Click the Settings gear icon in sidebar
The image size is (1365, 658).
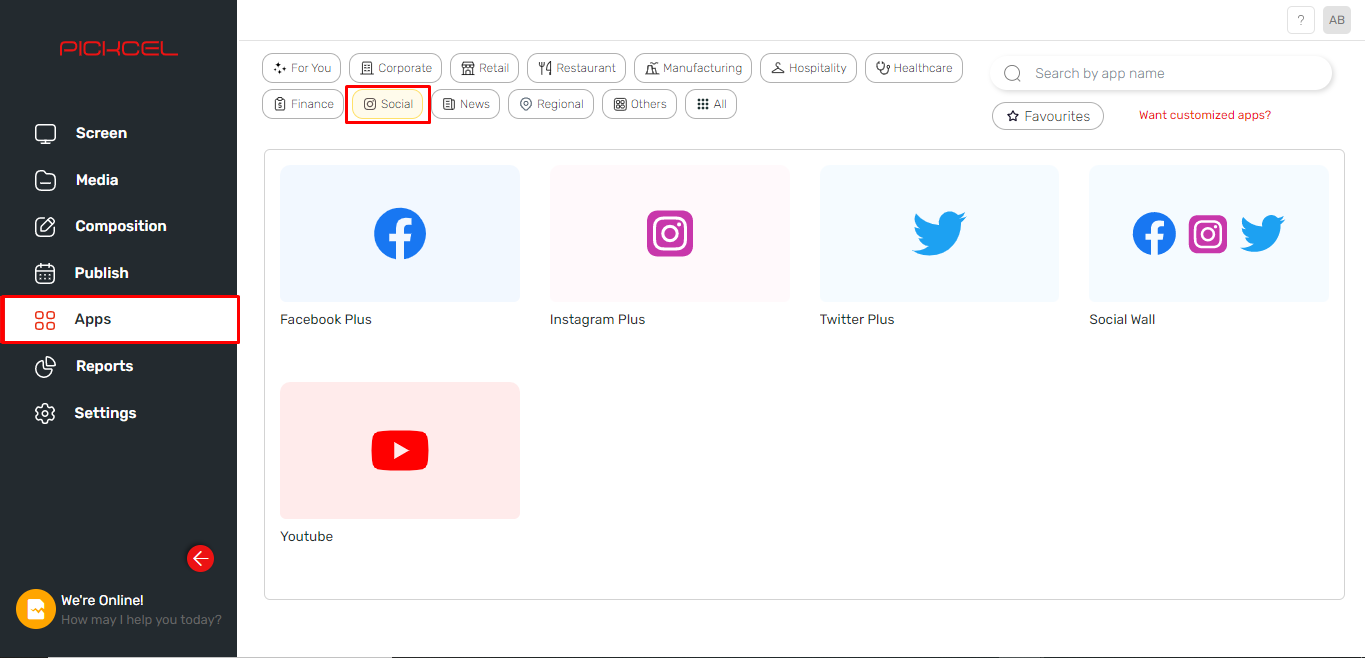coord(45,413)
